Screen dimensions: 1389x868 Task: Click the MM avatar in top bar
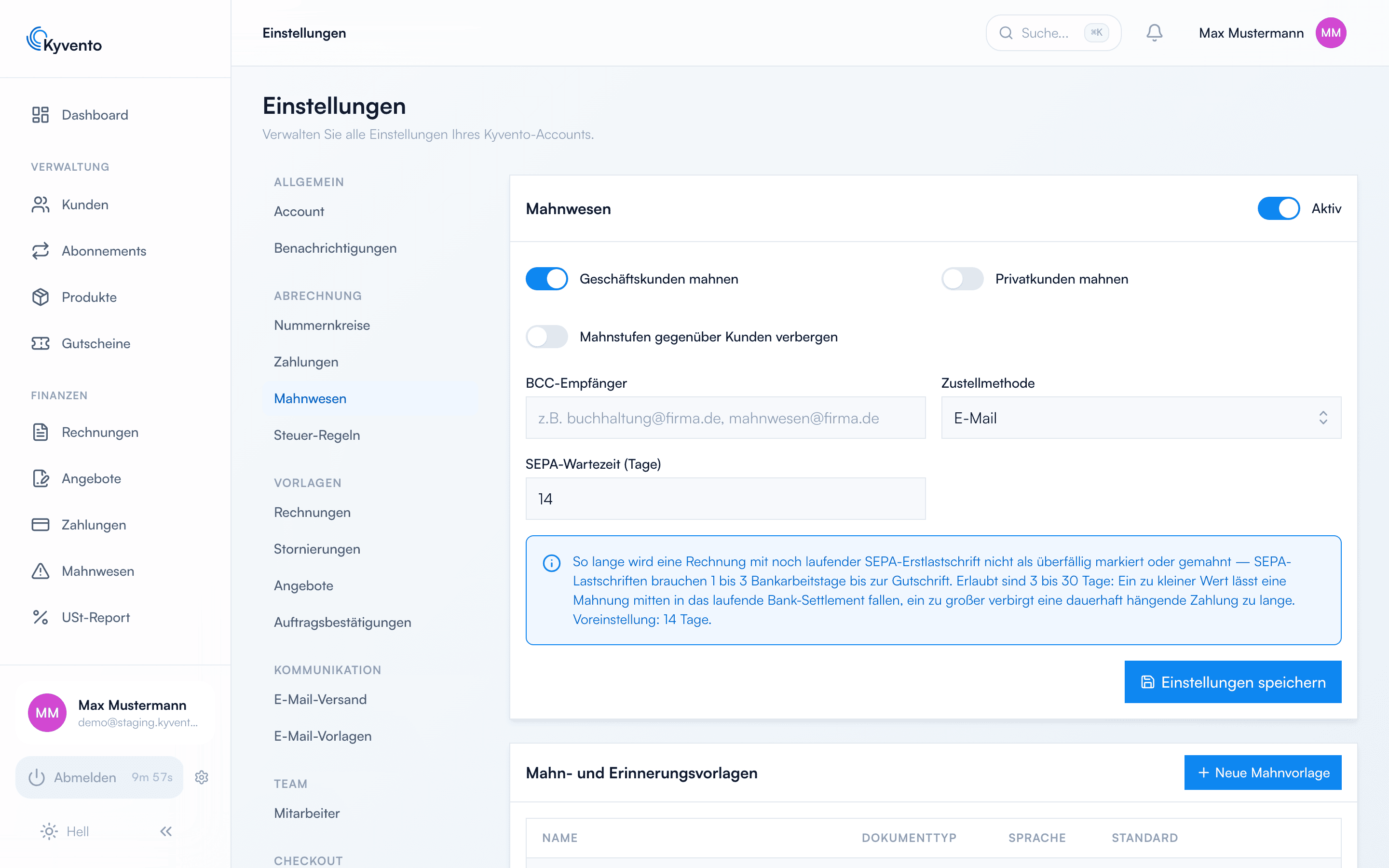pyautogui.click(x=1331, y=33)
